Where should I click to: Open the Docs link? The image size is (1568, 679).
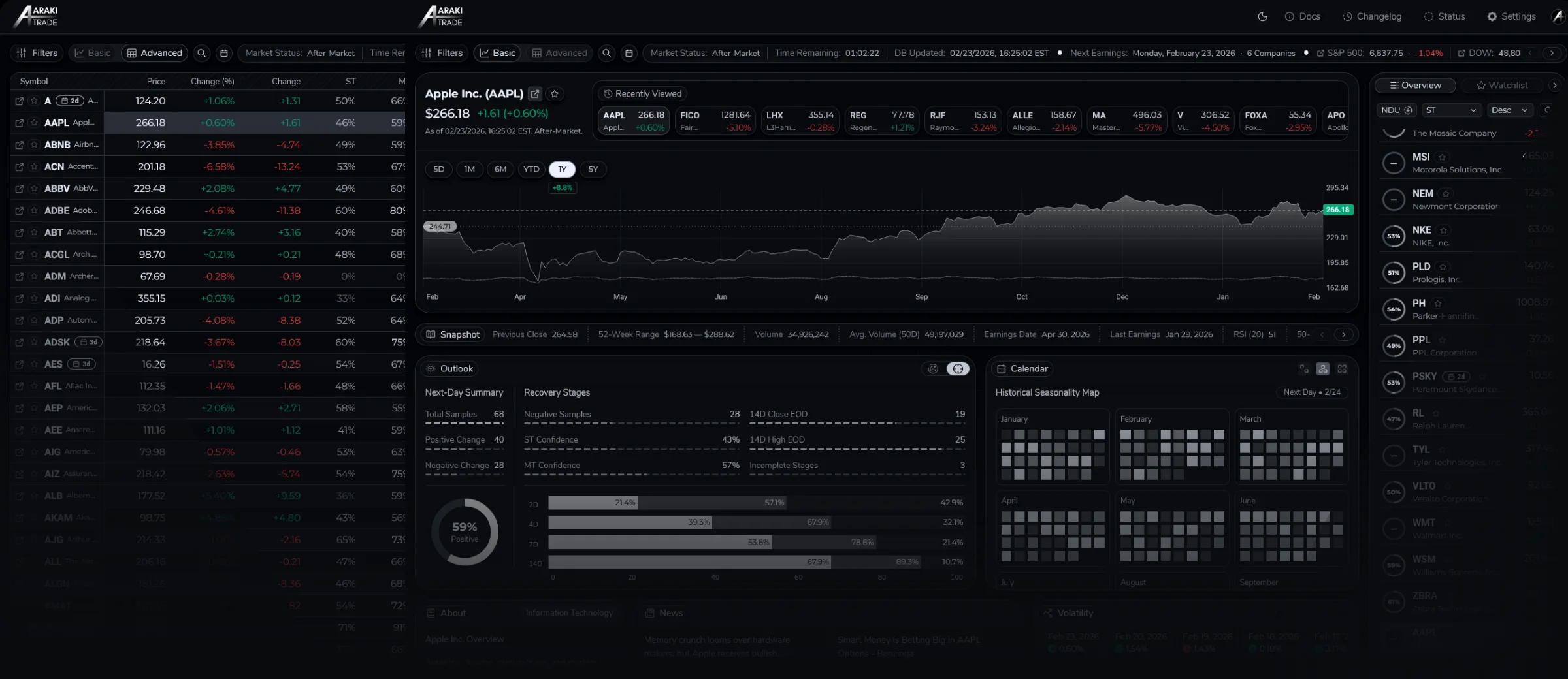1303,16
